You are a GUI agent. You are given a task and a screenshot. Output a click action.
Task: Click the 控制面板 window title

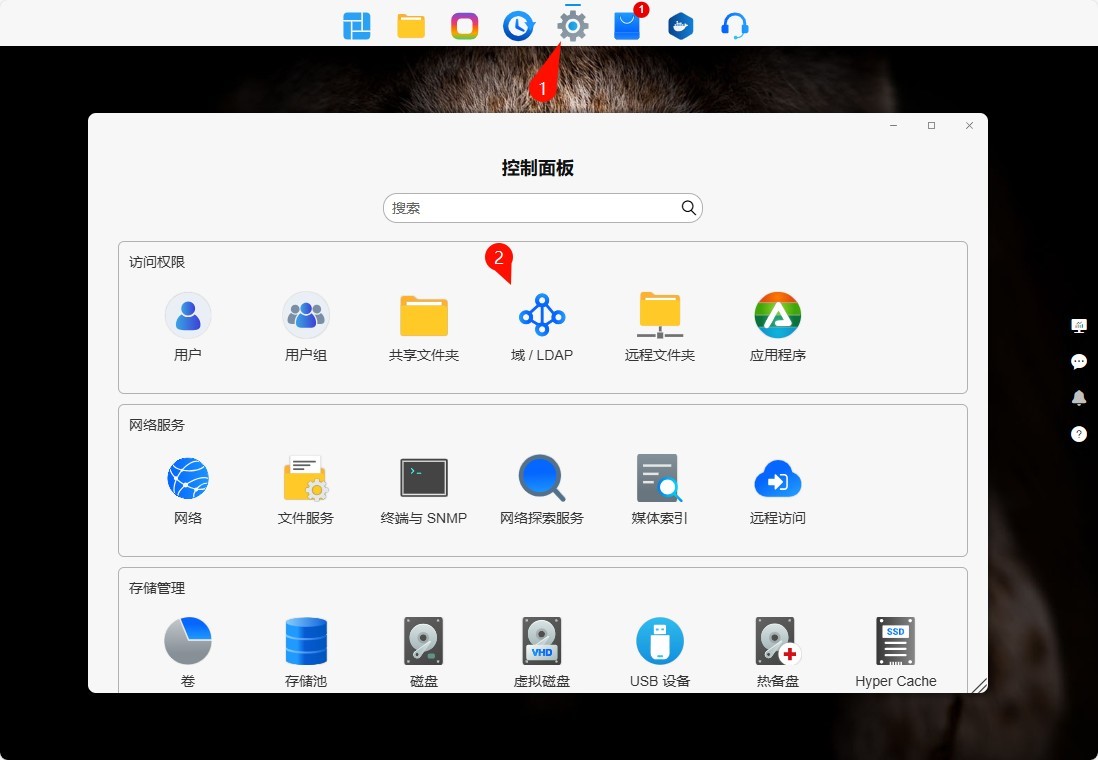[x=538, y=168]
